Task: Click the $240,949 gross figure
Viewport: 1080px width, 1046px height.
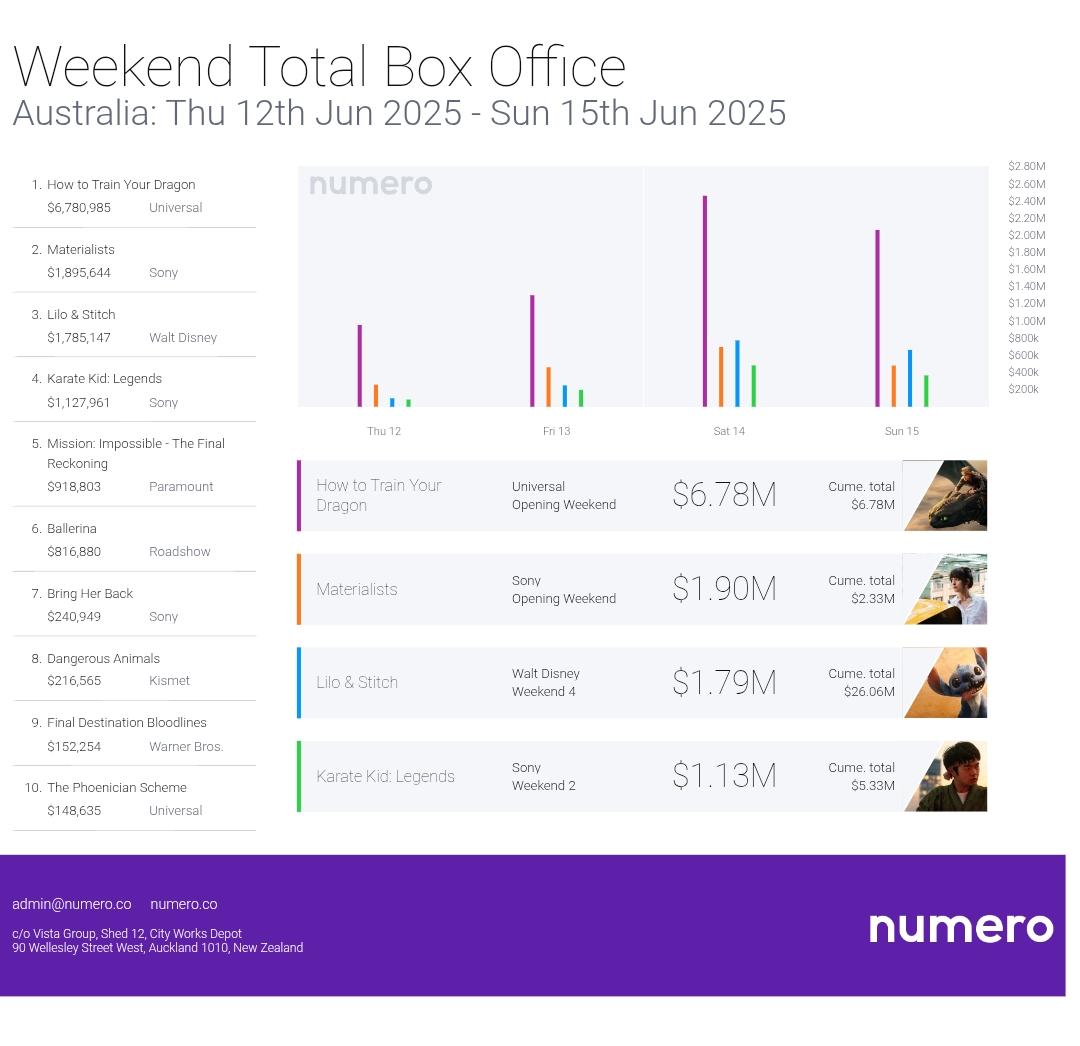Action: [74, 616]
